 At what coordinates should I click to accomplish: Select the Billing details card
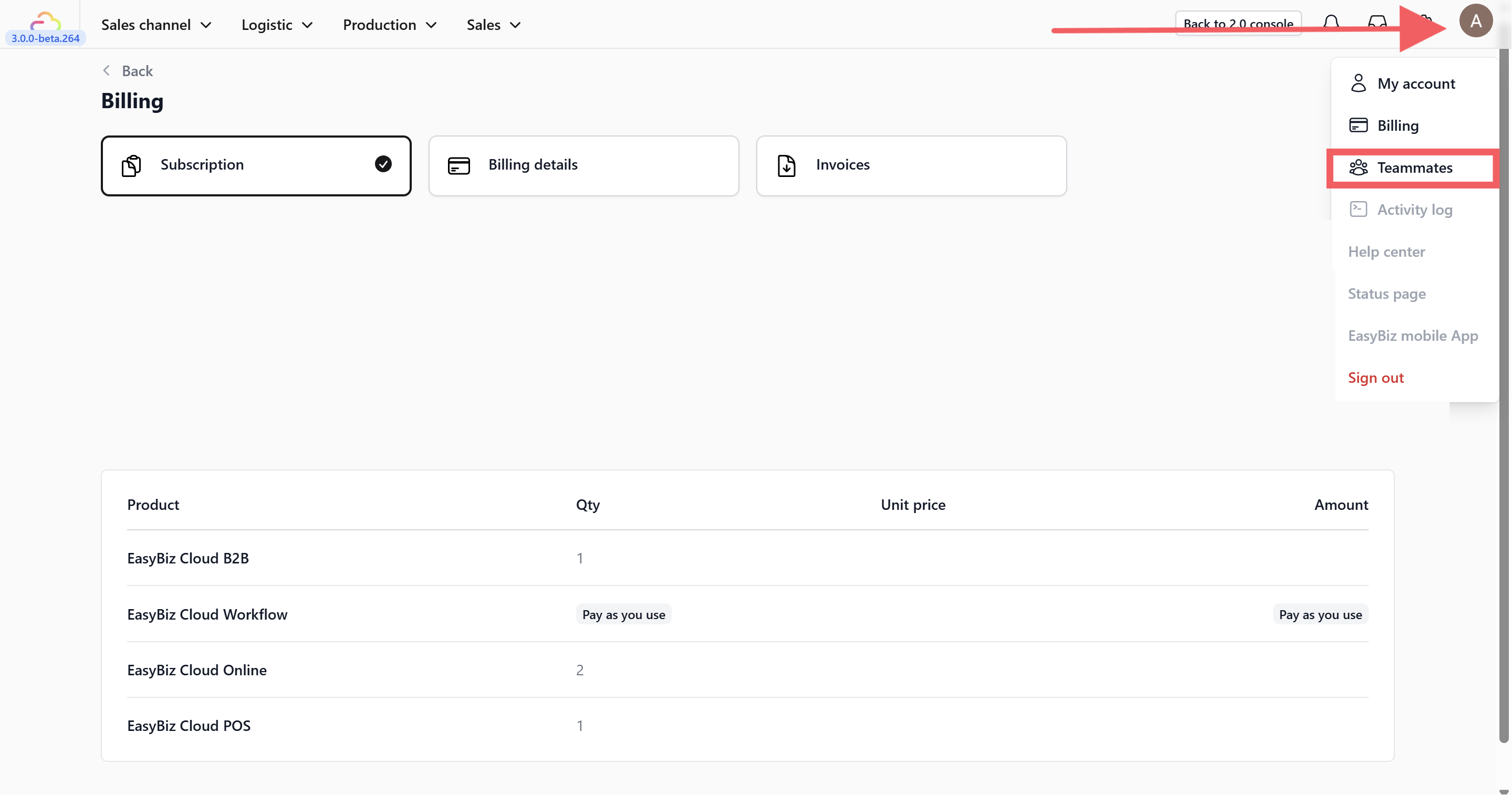pyautogui.click(x=583, y=165)
